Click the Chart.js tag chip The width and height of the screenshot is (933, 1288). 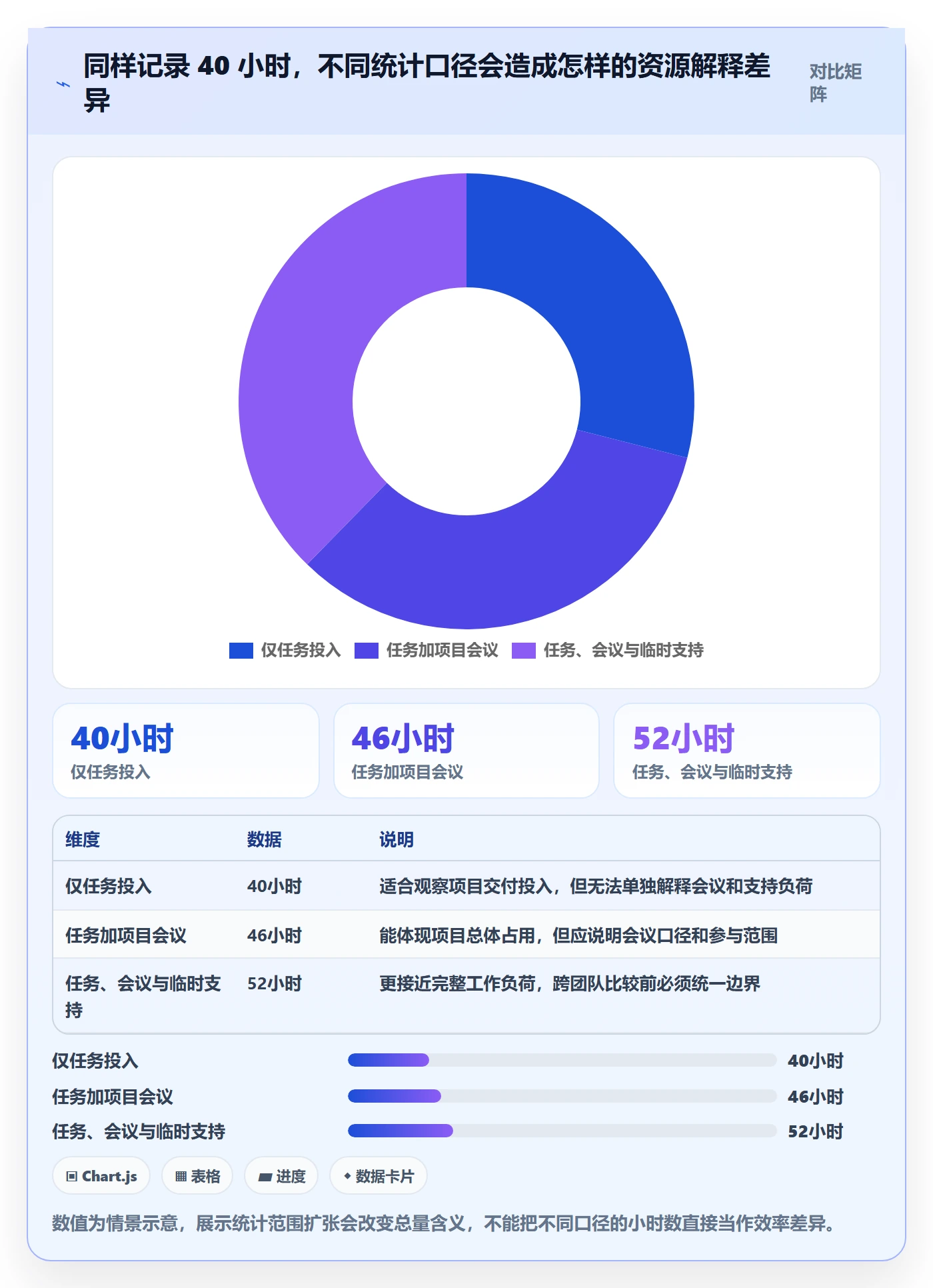(x=101, y=1176)
